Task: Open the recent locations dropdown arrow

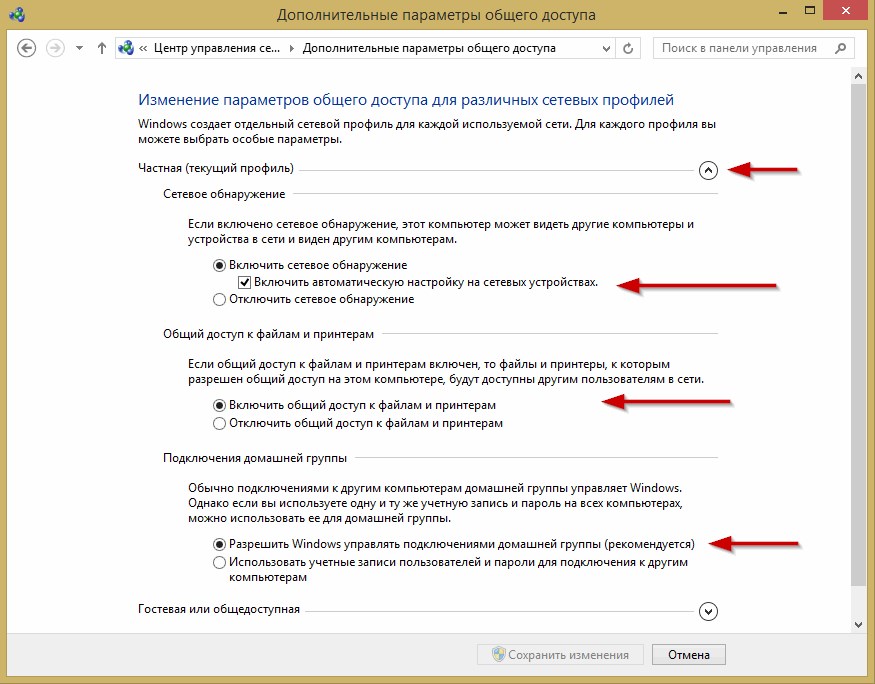Action: pyautogui.click(x=79, y=48)
